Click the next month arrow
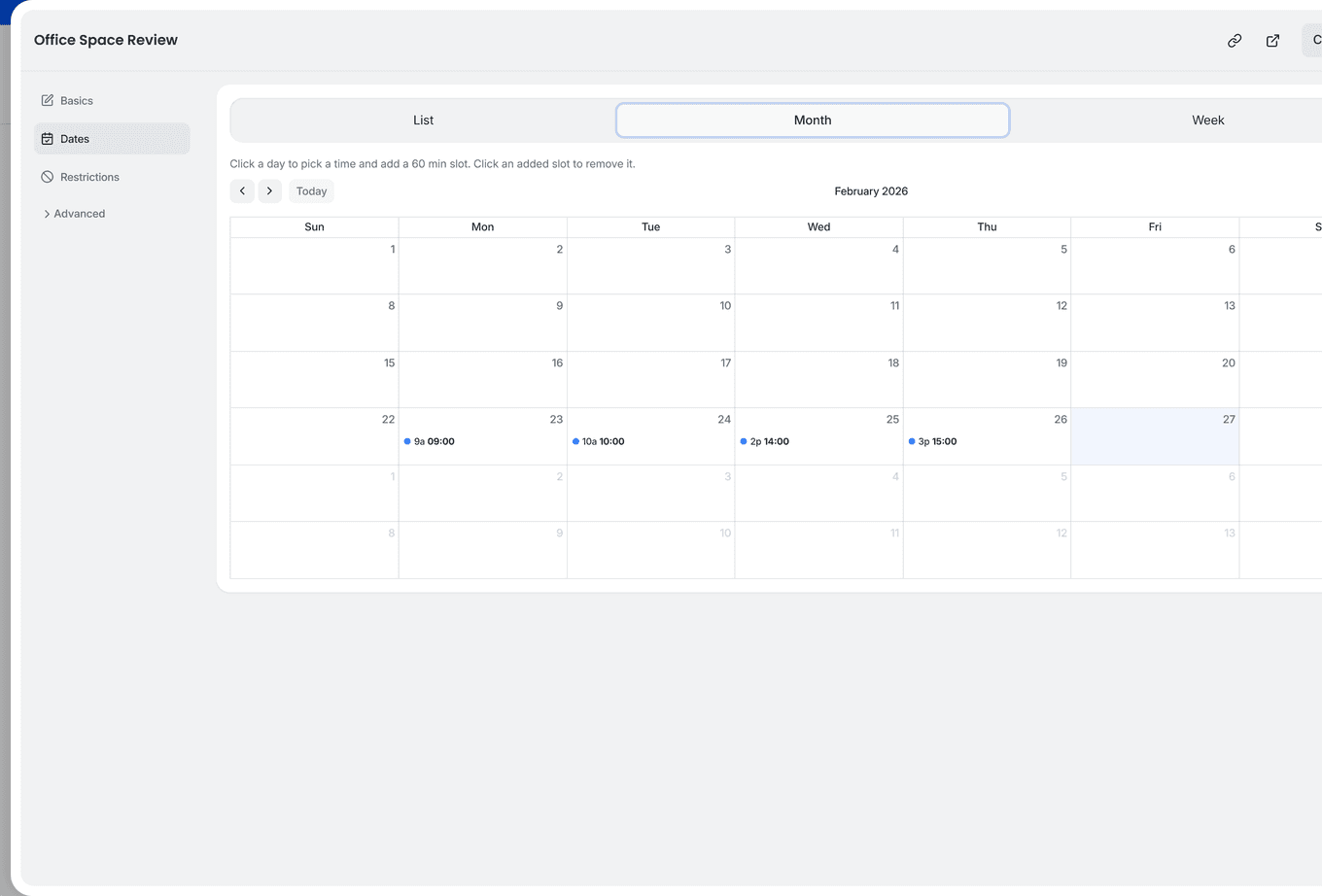 pos(269,190)
